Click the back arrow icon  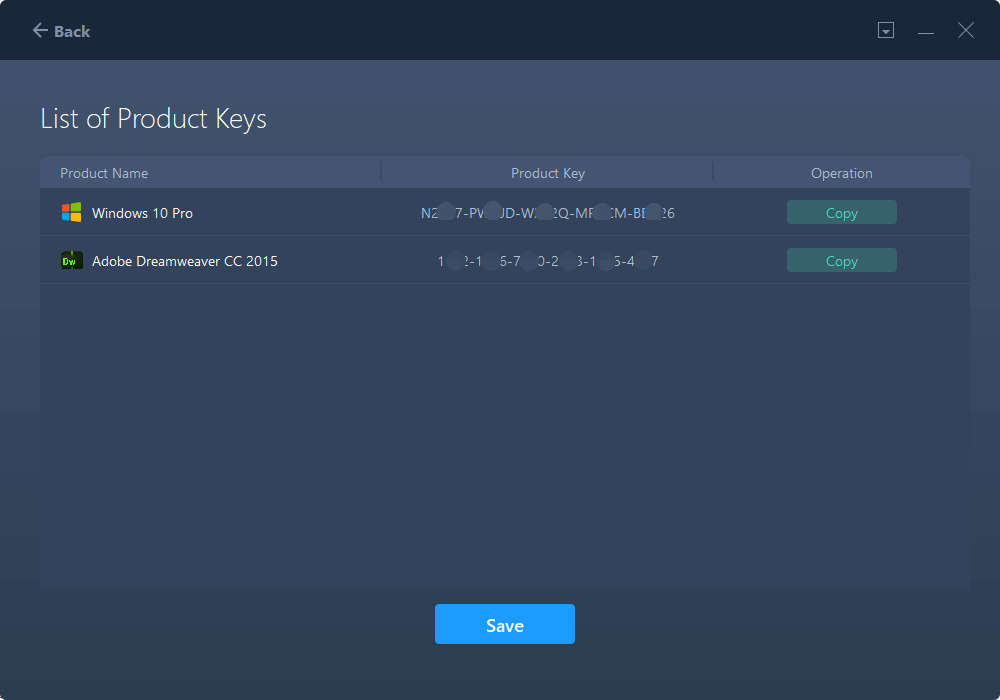40,31
